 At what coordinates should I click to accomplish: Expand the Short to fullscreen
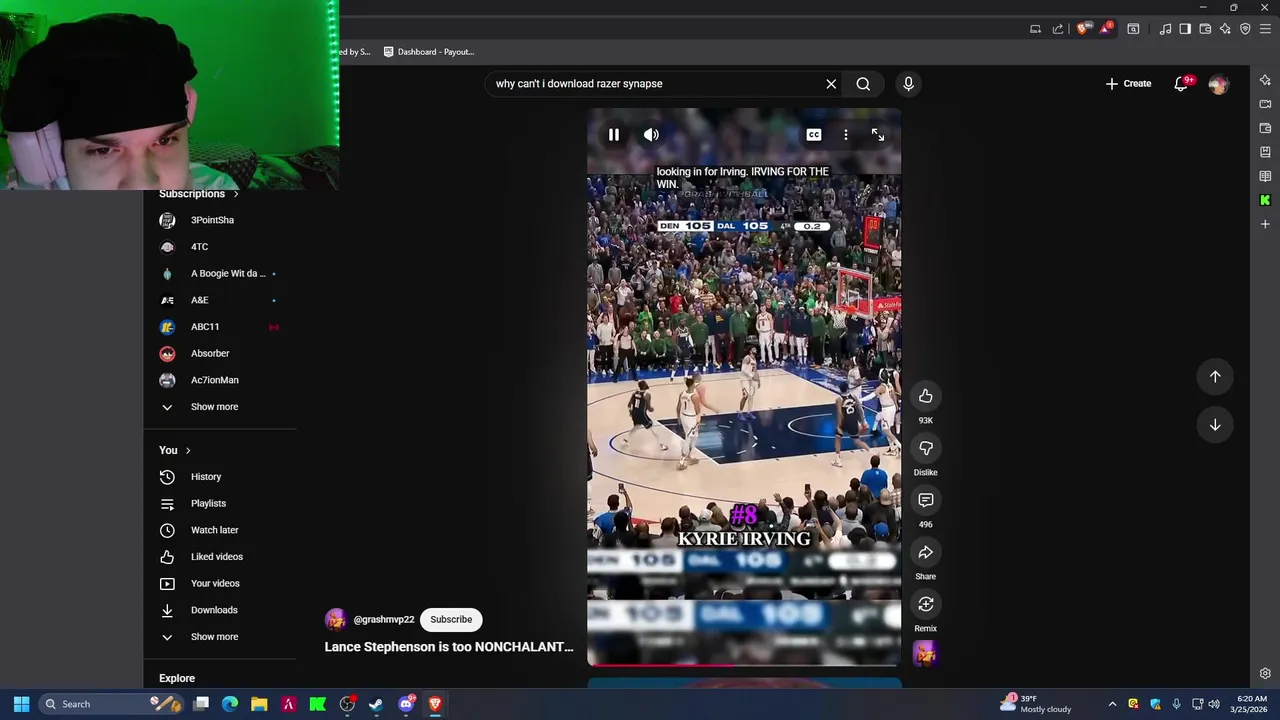pos(878,135)
